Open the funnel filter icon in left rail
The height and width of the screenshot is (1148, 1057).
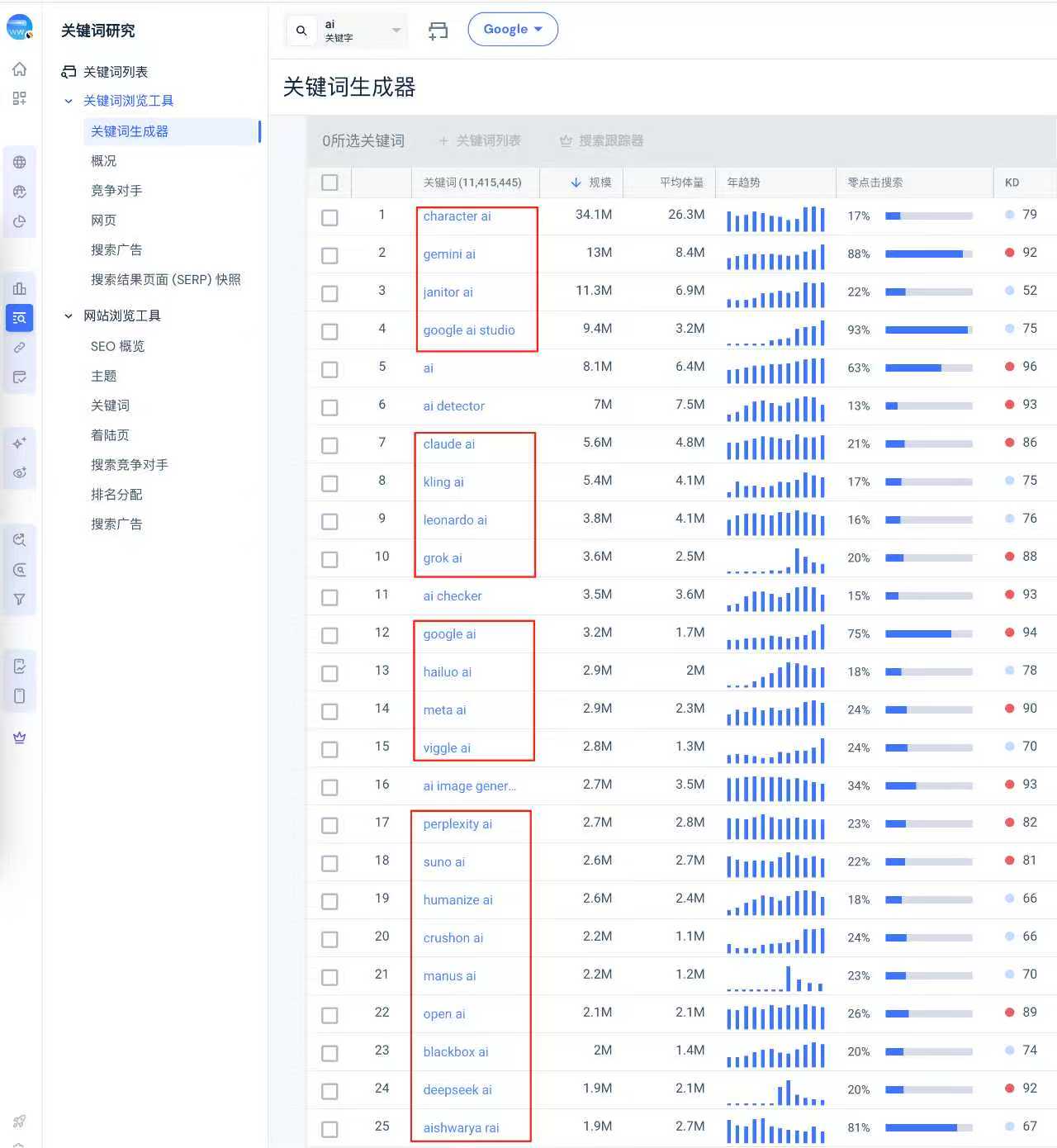[x=20, y=599]
